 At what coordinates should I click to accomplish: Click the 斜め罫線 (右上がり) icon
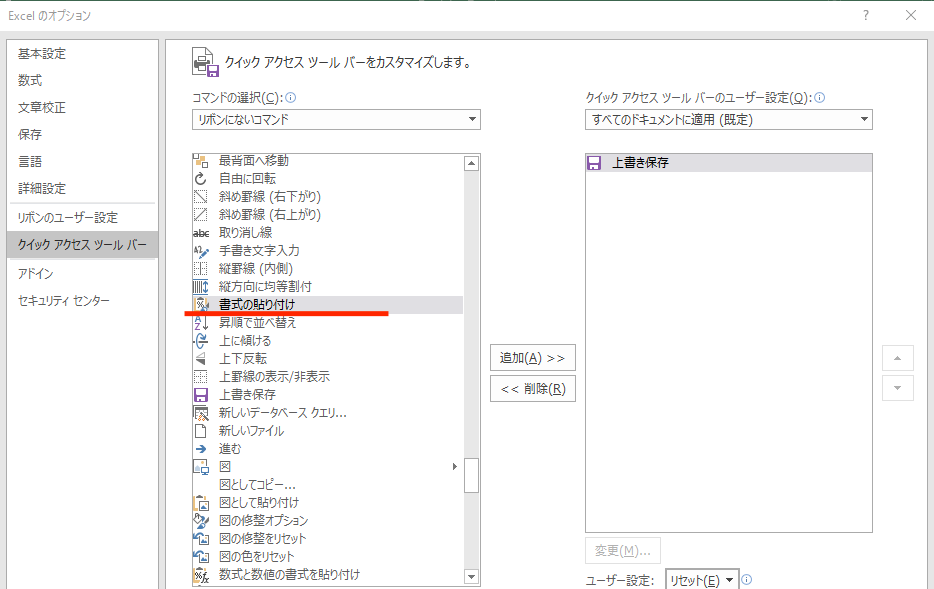point(201,214)
